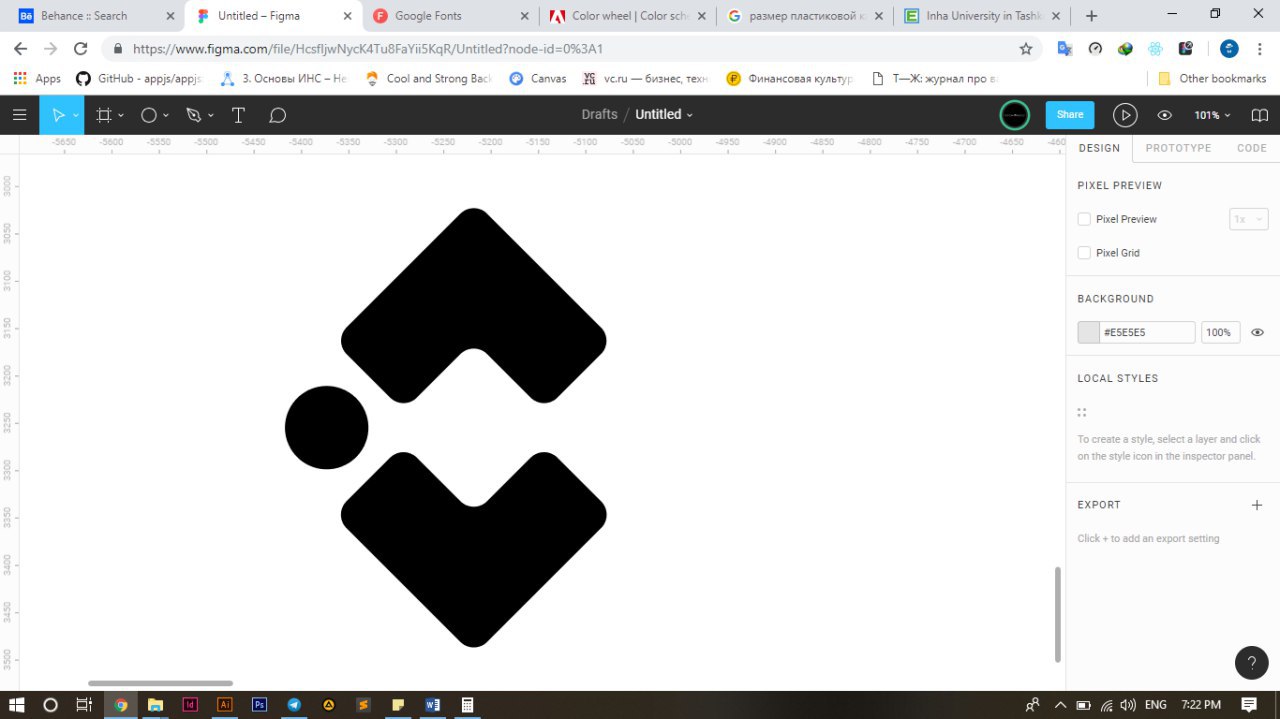Switch to Inha University browser tab
The image size is (1280, 719).
coord(982,16)
